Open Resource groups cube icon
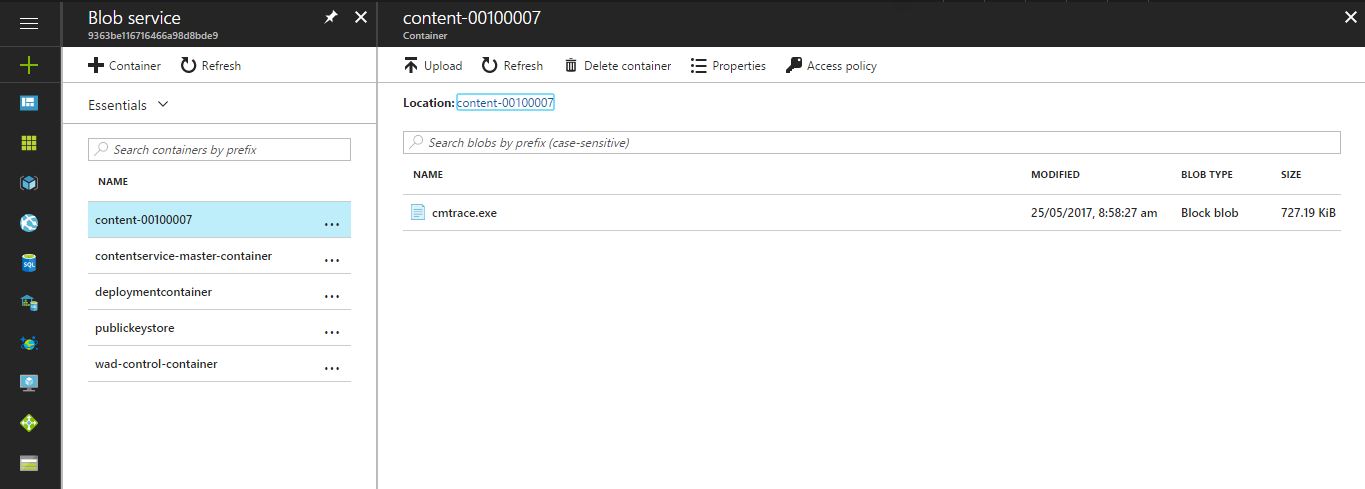This screenshot has width=1365, height=489. coord(29,183)
